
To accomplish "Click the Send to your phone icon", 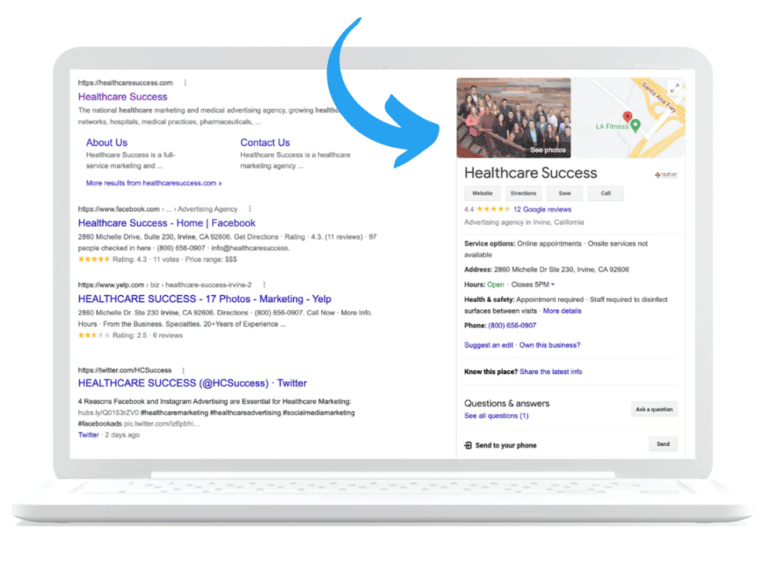I will click(x=468, y=445).
